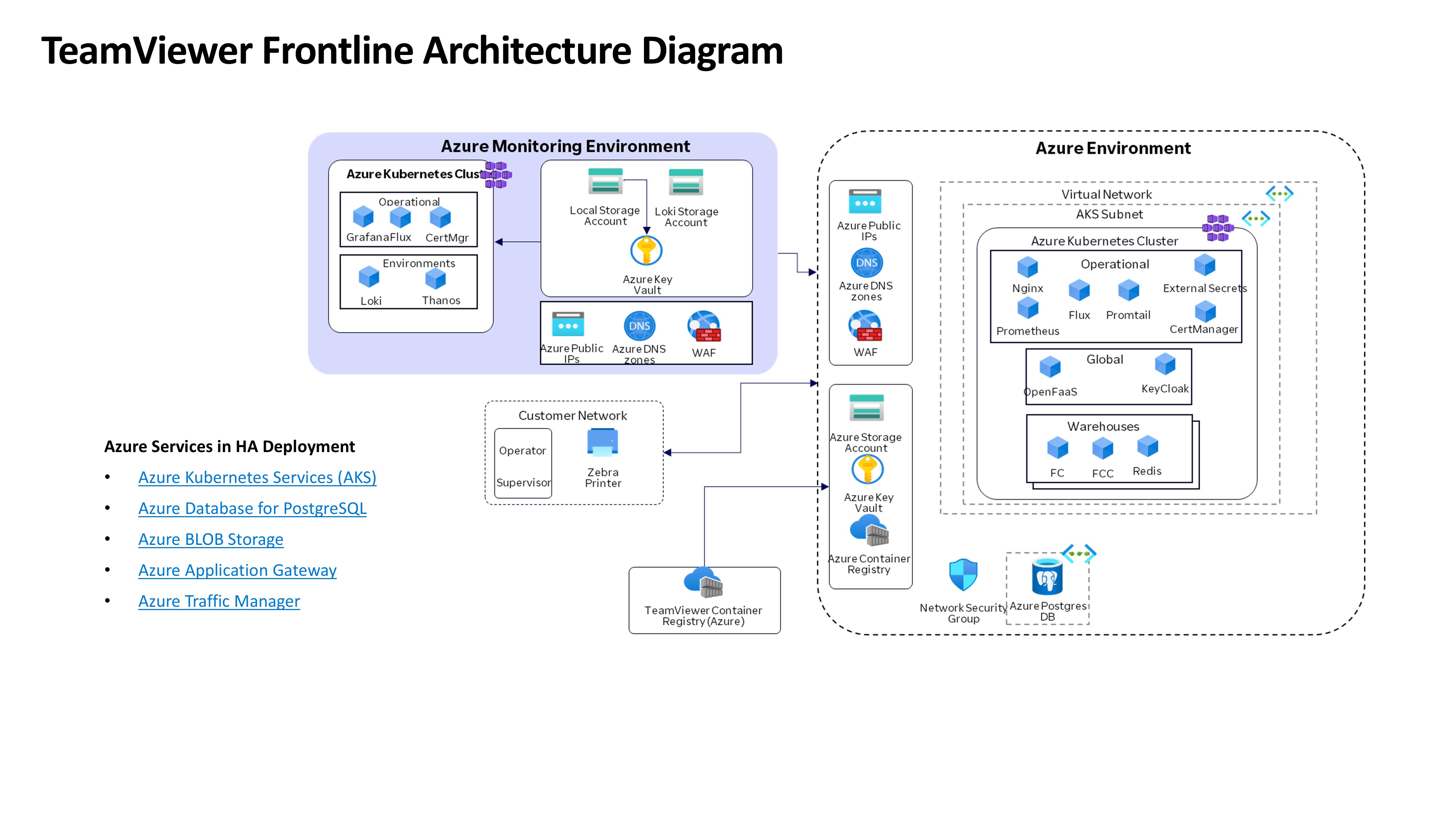
Task: Select the KeyCloak cube icon
Action: point(1165,365)
